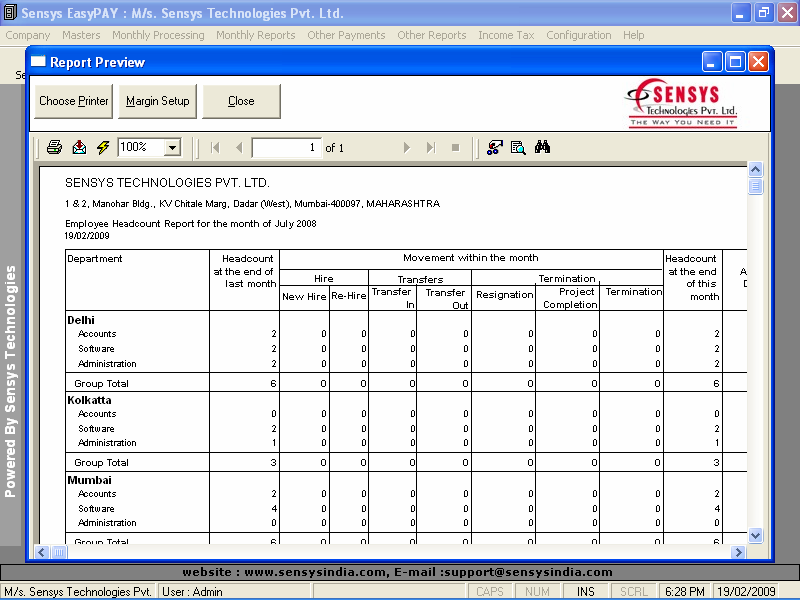Open the Other Payments menu
This screenshot has height=600, width=800.
(346, 35)
